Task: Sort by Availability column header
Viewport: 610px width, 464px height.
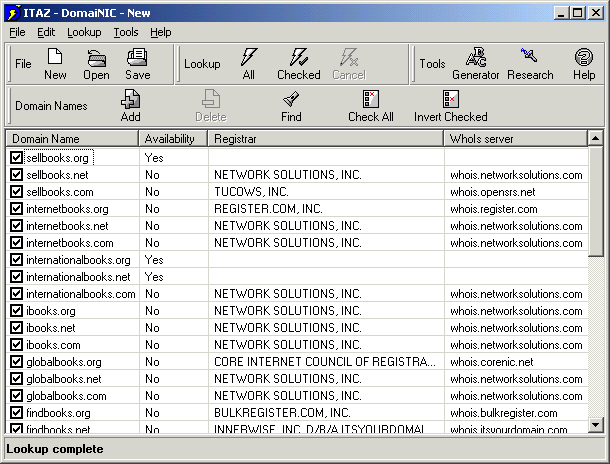Action: click(173, 138)
